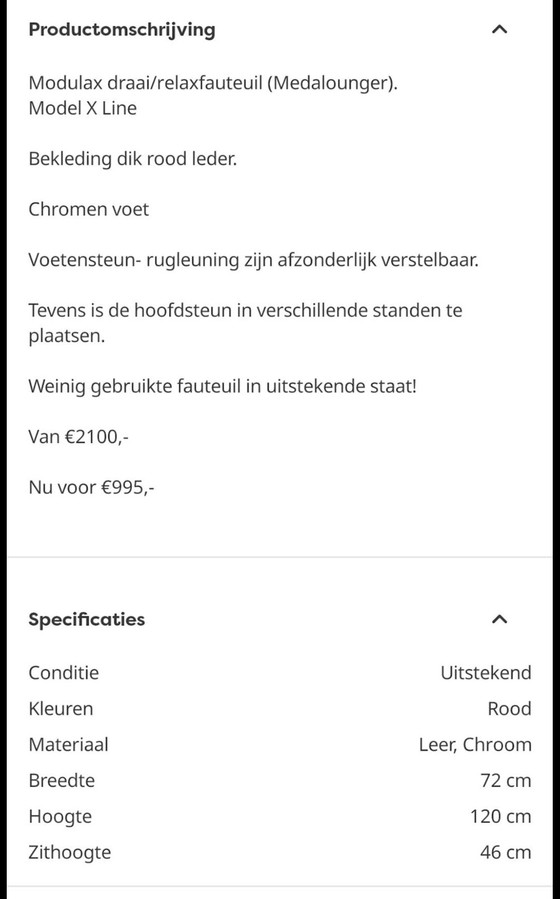Collapse the Productomschrijving section chevron
The width and height of the screenshot is (560, 899).
click(500, 29)
